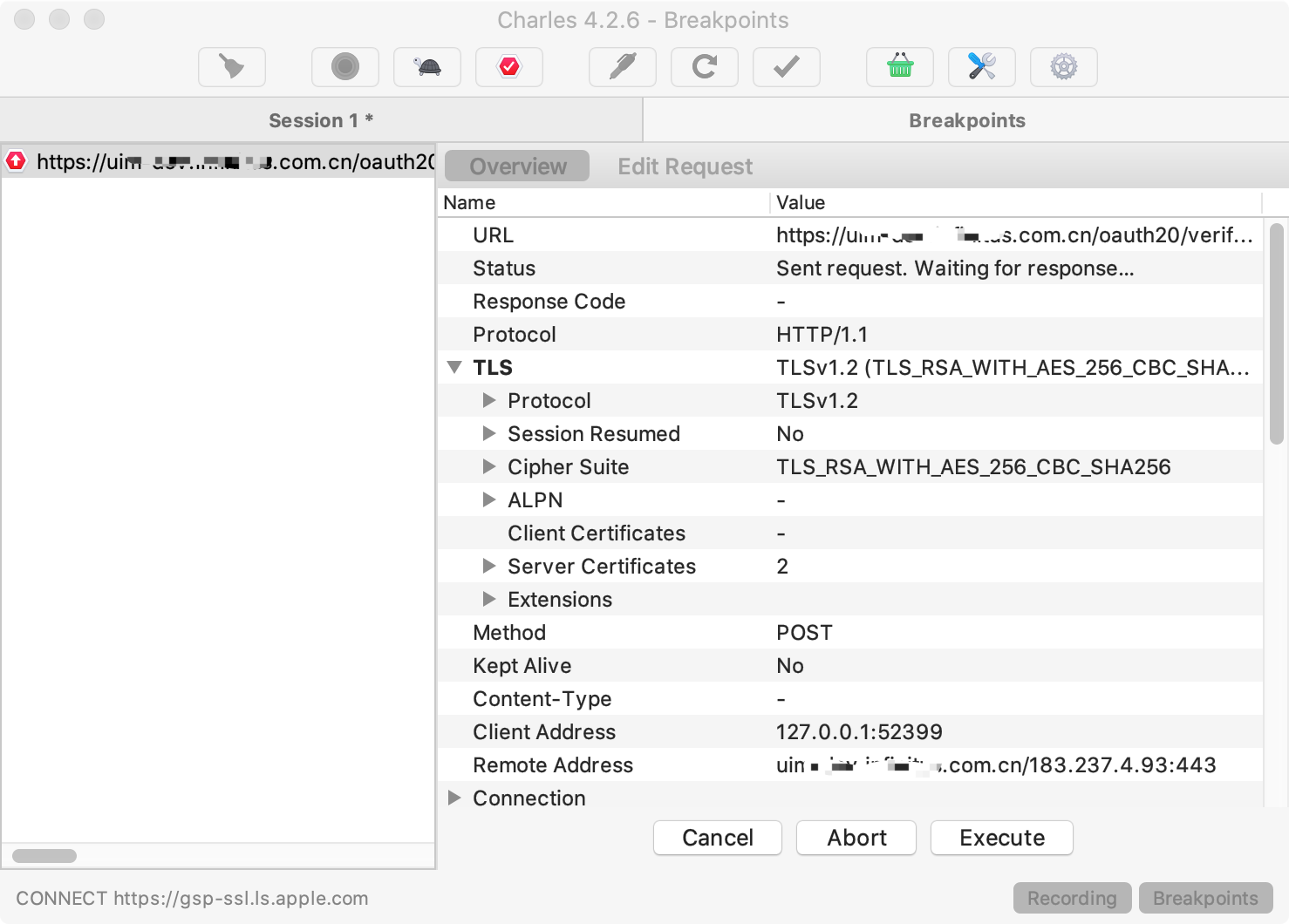This screenshot has width=1289, height=924.
Task: Switch to the Edit Request tab
Action: [x=685, y=166]
